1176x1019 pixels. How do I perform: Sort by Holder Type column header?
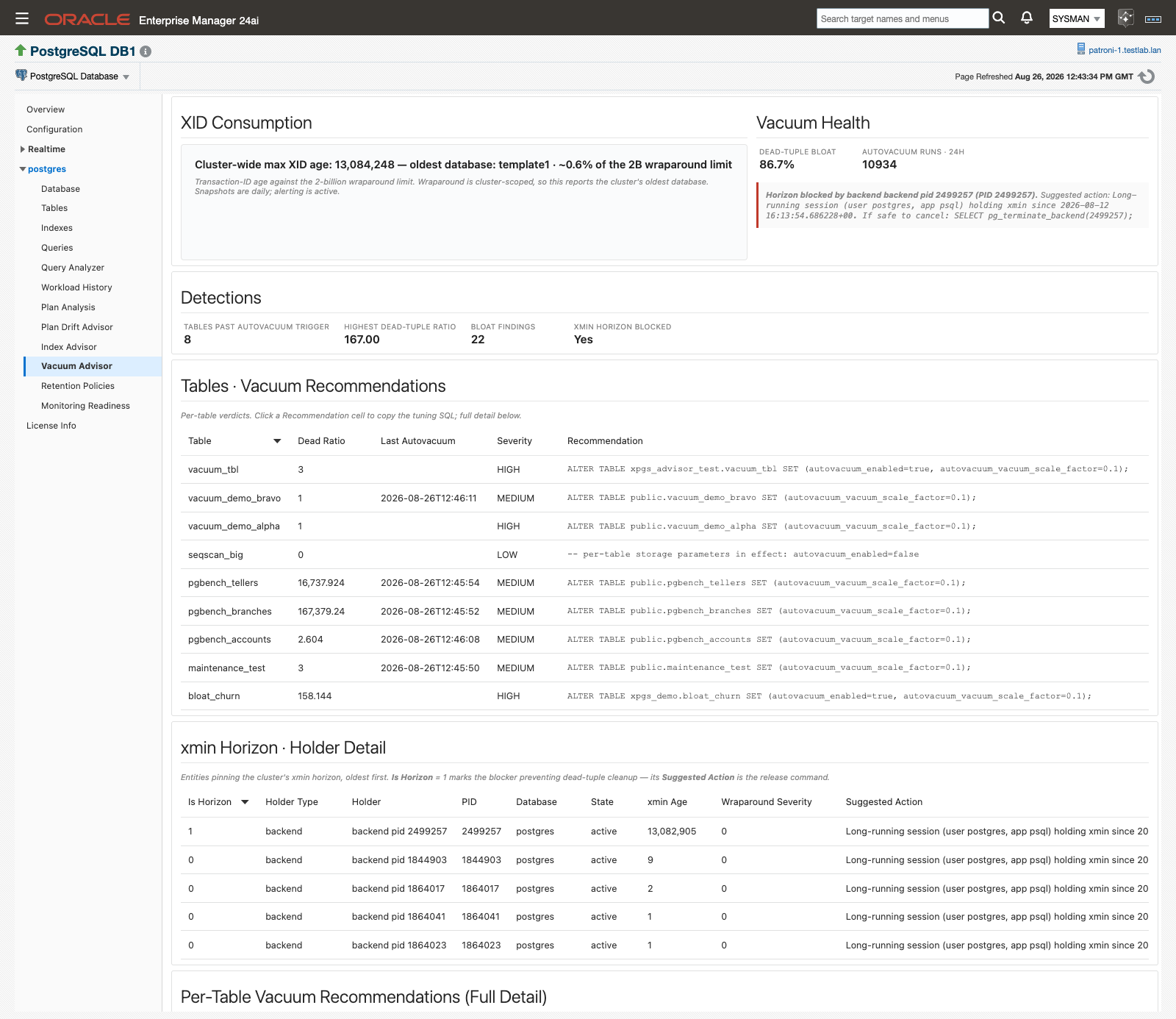(292, 802)
